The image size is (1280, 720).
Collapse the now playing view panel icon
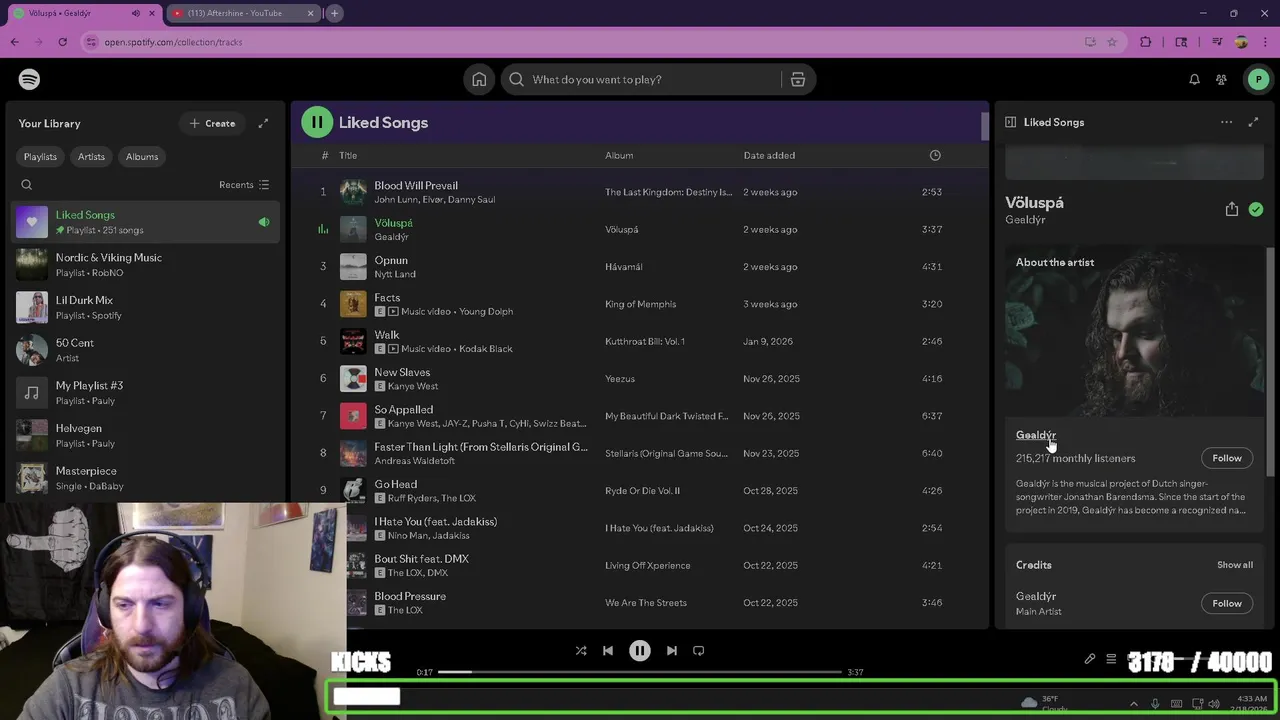tap(1010, 122)
